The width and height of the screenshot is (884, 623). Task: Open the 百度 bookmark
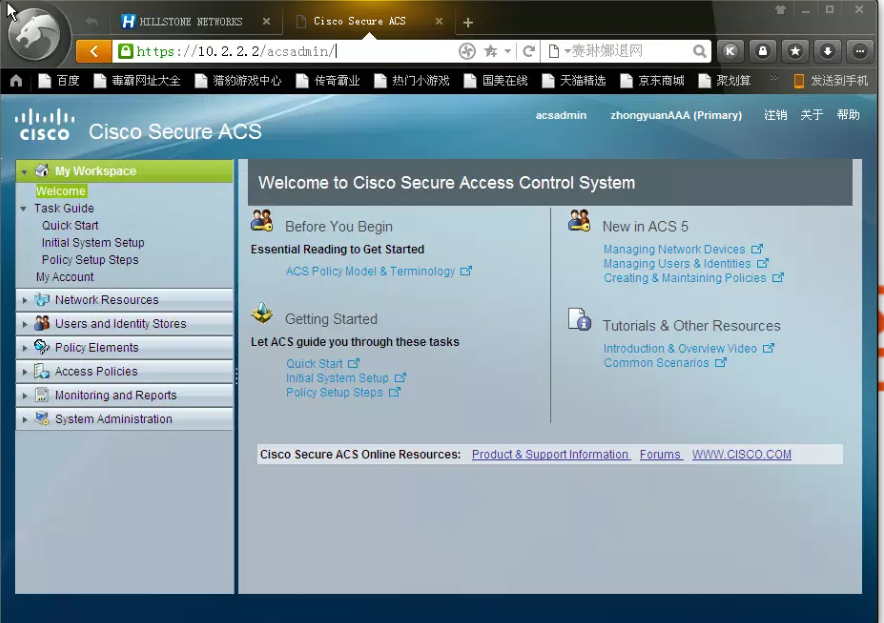(x=59, y=81)
